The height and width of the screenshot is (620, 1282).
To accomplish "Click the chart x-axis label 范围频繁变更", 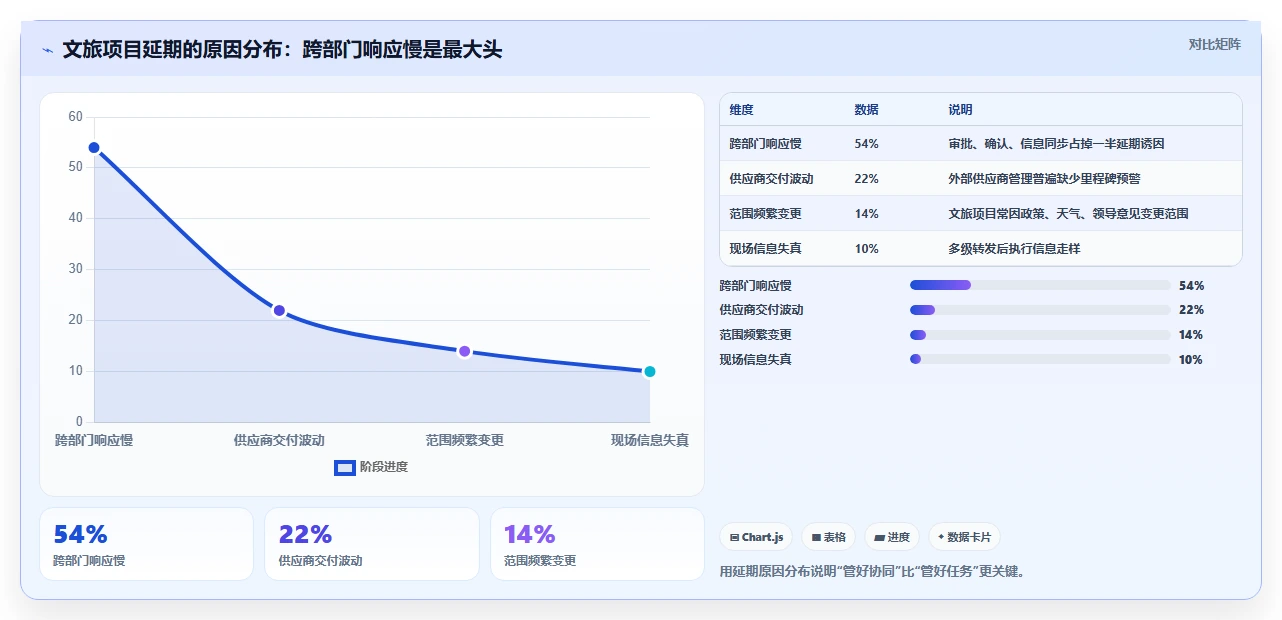I will [464, 440].
